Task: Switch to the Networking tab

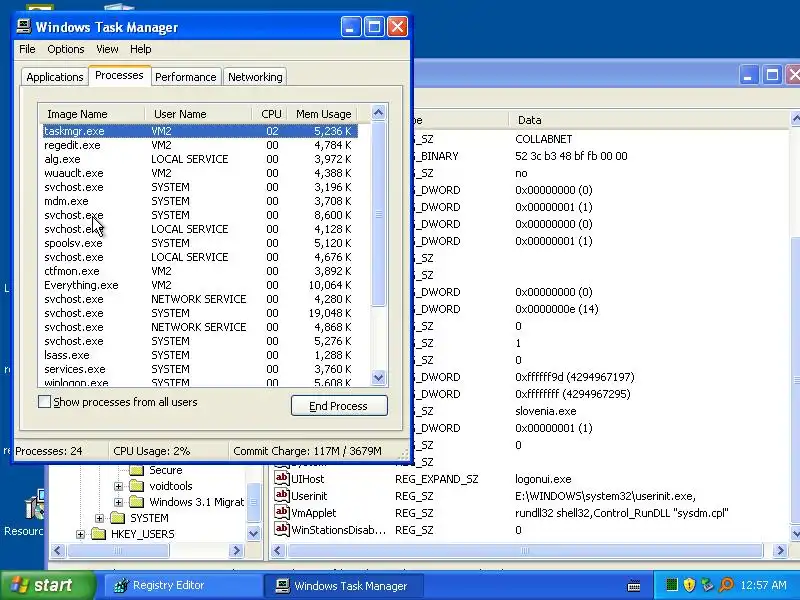Action: [x=255, y=77]
